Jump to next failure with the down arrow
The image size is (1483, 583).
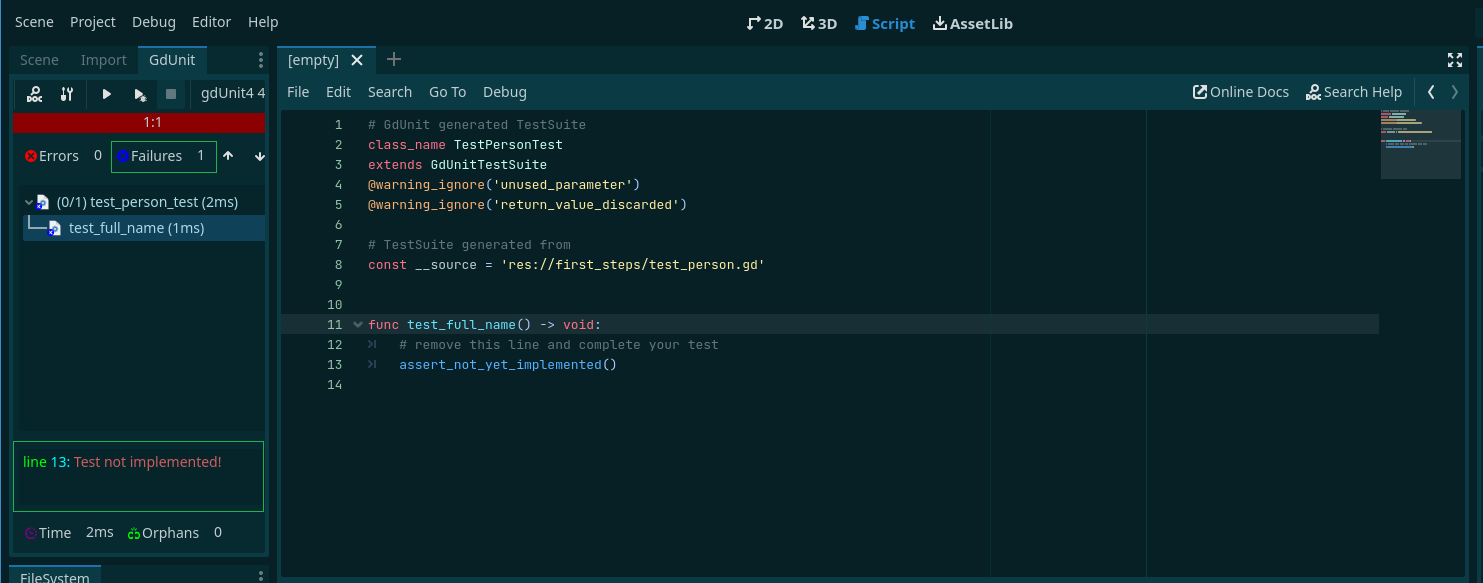pos(259,156)
